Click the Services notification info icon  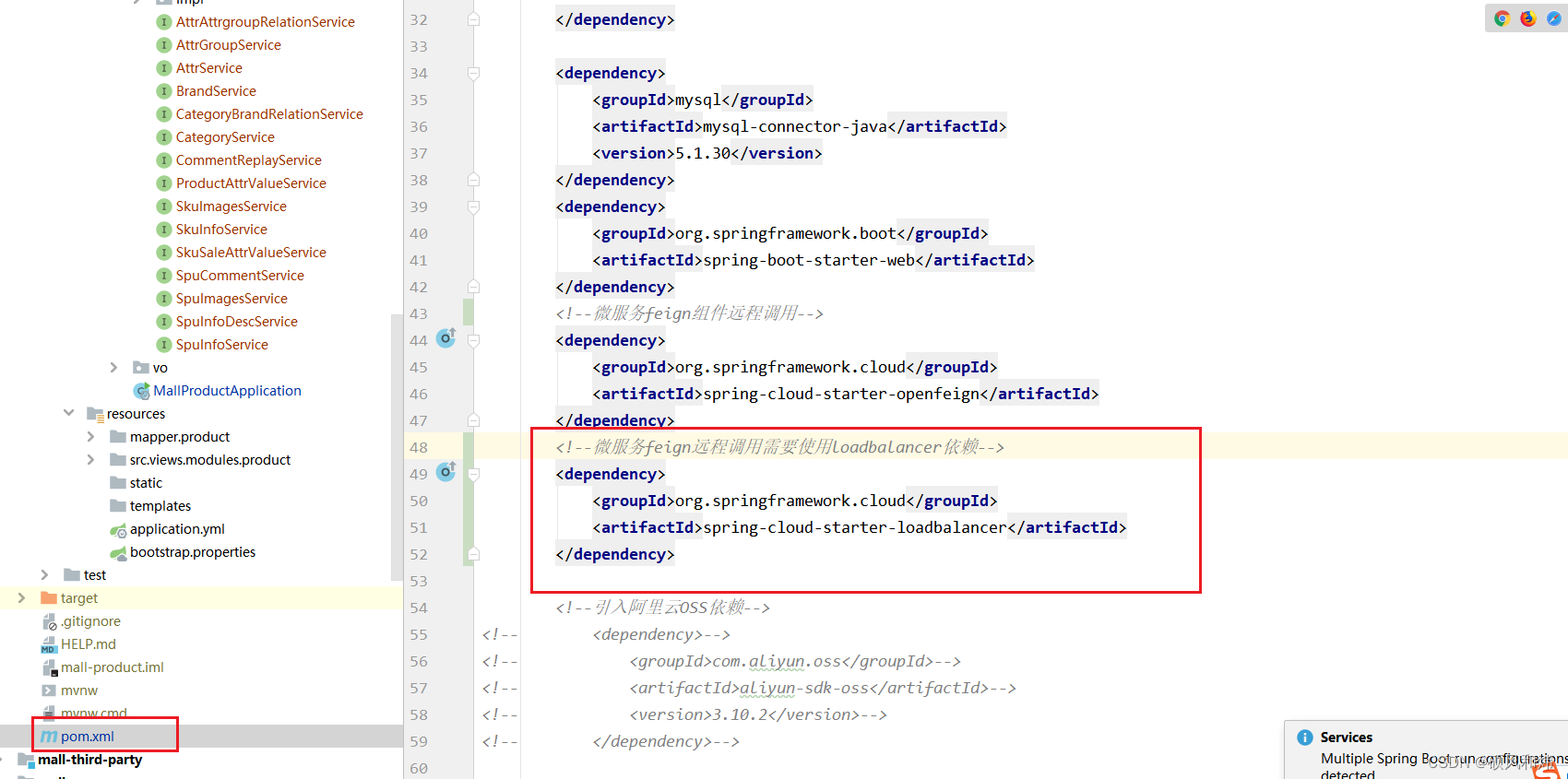pyautogui.click(x=1304, y=738)
